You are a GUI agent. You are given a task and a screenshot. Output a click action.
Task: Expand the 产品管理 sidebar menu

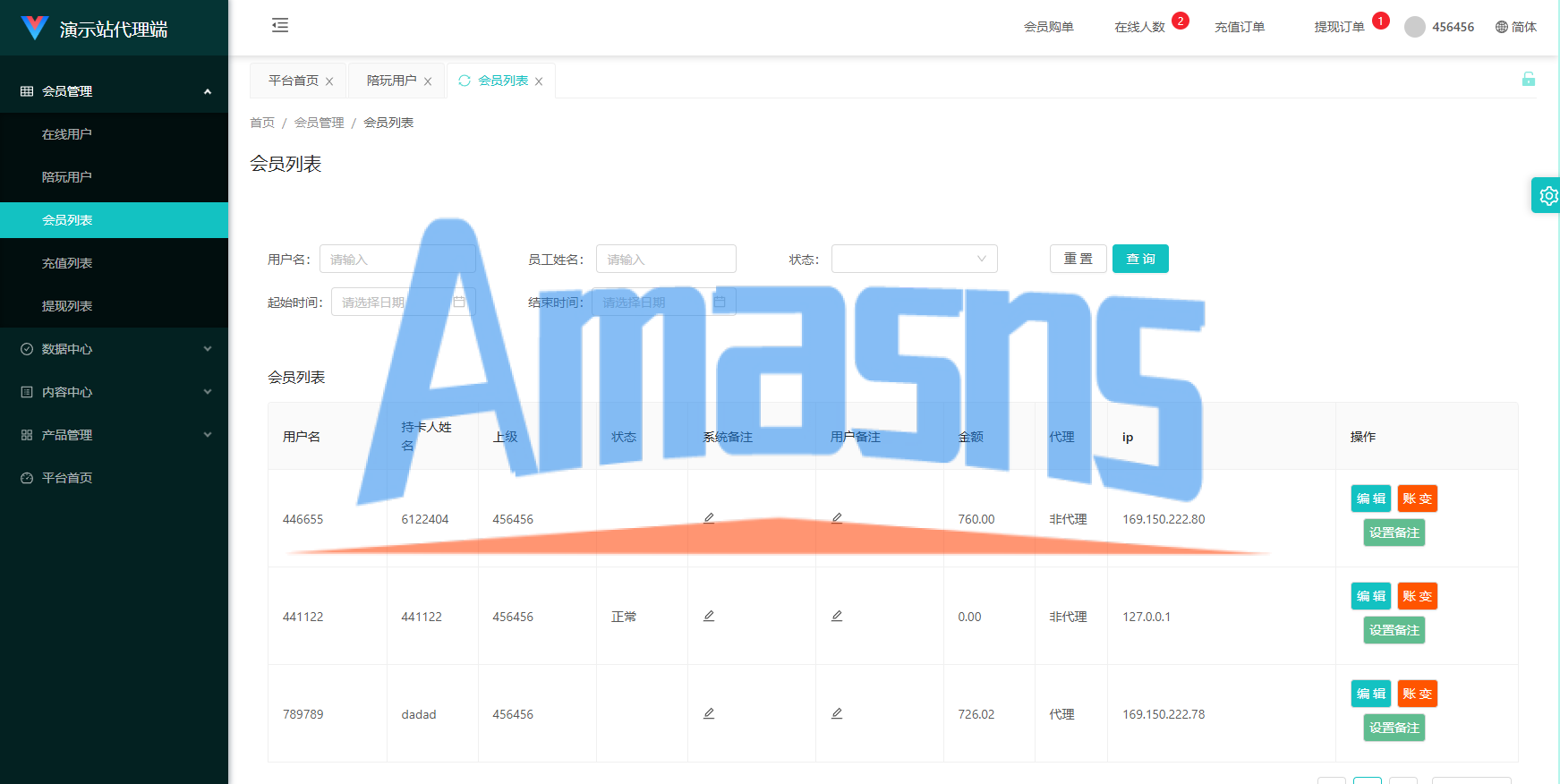pyautogui.click(x=115, y=435)
